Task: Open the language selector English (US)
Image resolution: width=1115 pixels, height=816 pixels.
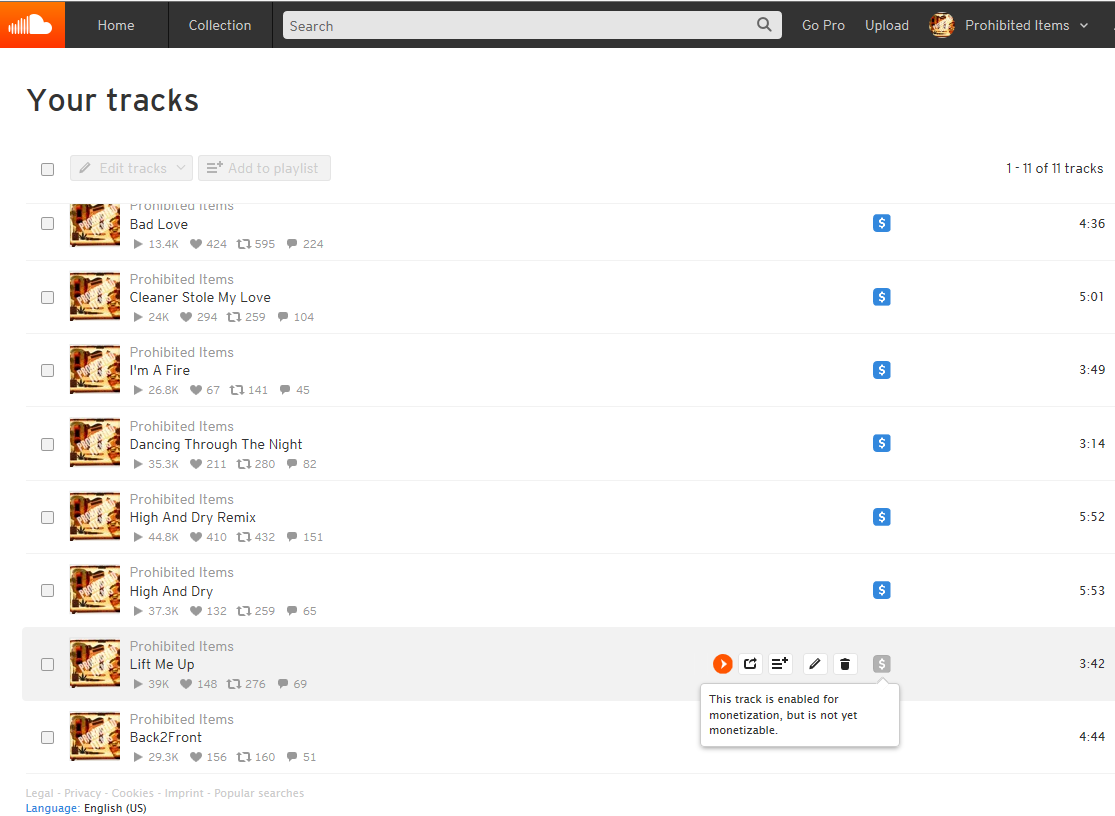Action: tap(115, 808)
